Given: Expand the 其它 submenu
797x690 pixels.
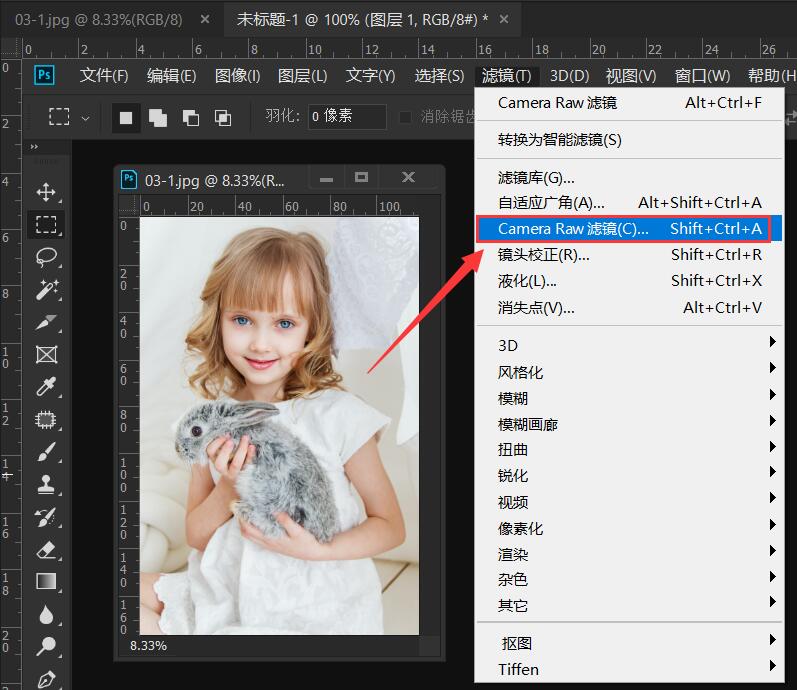Looking at the screenshot, I should 629,605.
